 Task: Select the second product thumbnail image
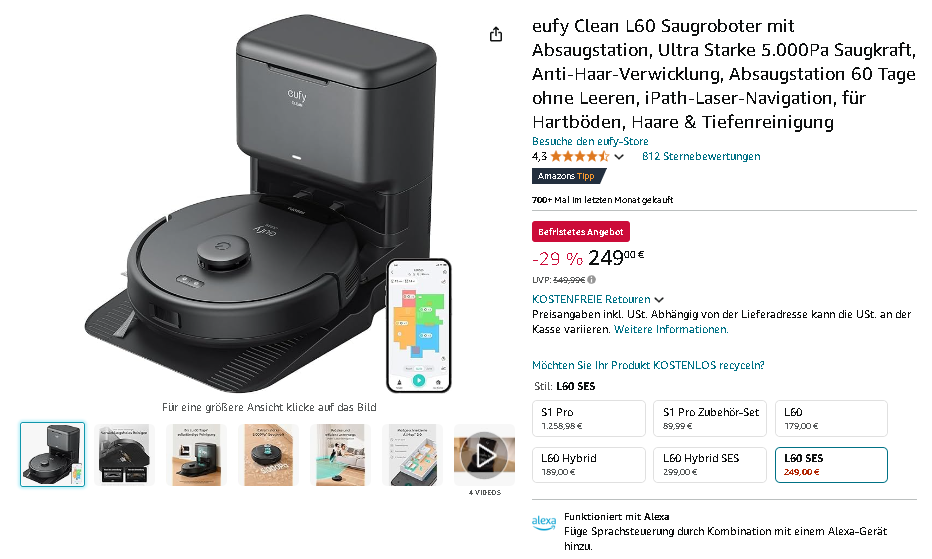124,455
